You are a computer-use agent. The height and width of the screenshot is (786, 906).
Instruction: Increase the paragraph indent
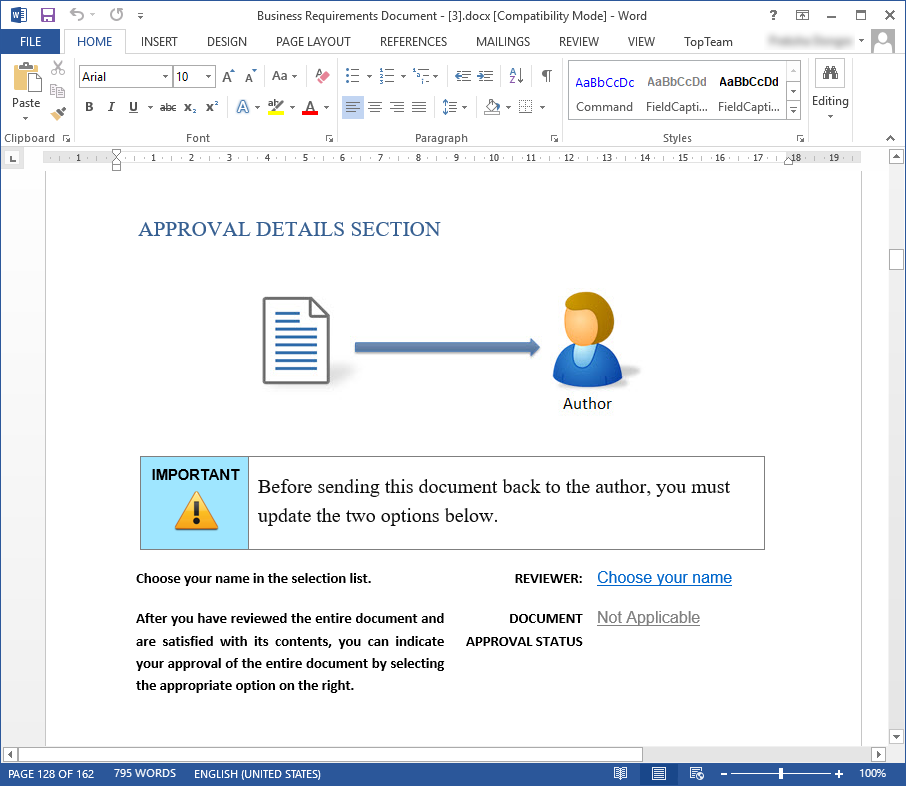point(485,76)
